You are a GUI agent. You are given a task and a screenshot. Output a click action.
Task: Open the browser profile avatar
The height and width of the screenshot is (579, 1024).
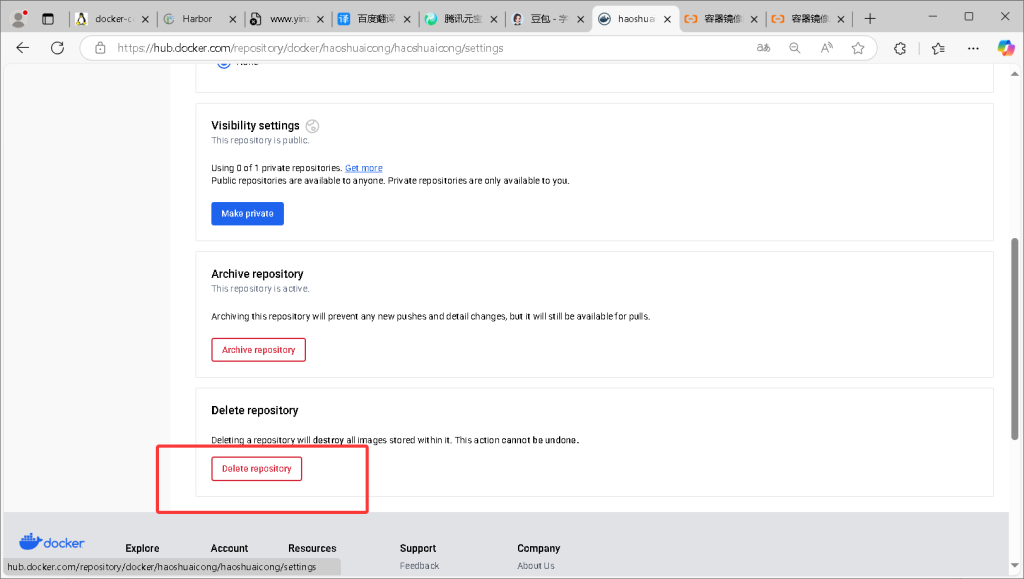18,18
